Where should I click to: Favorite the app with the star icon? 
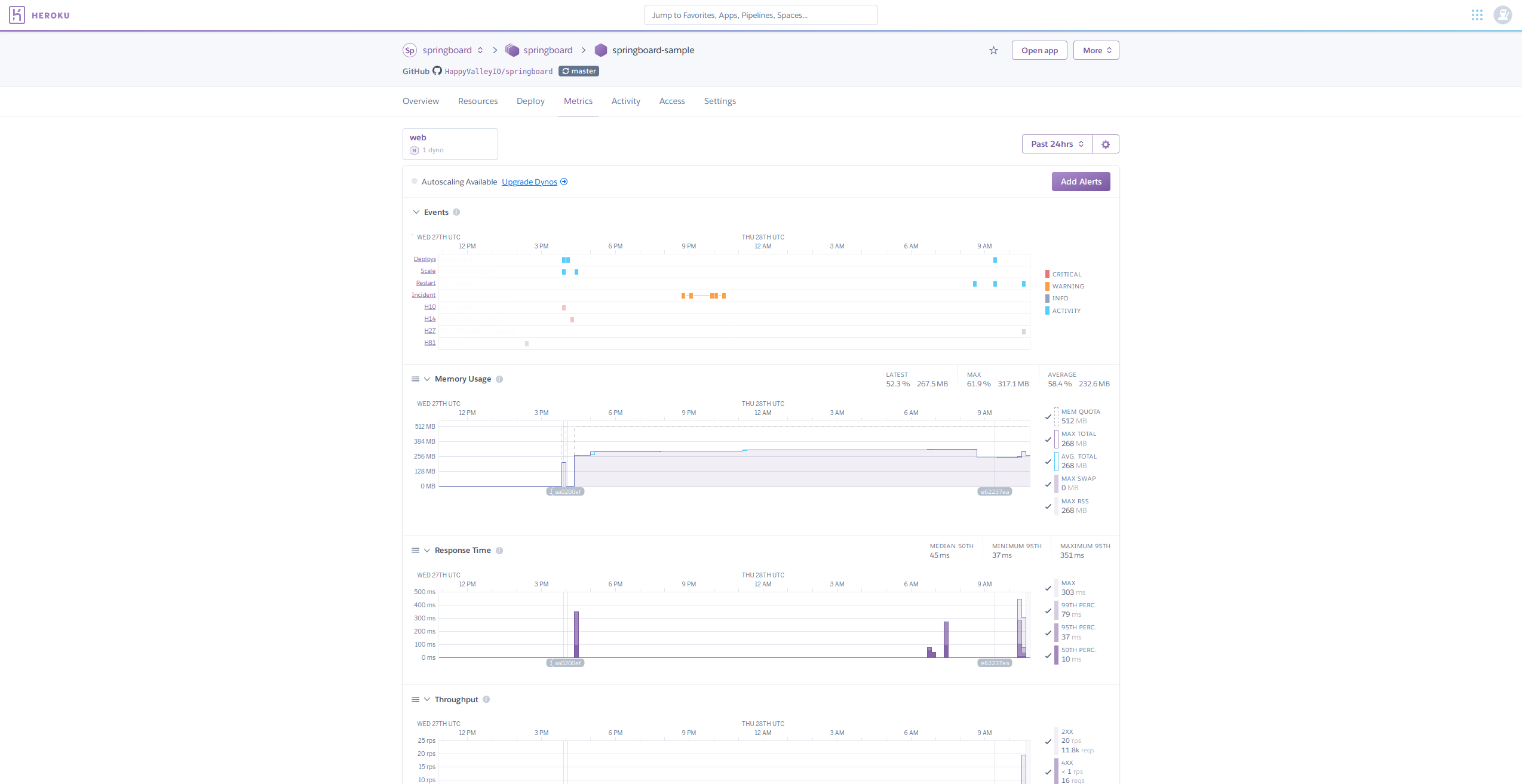(993, 50)
